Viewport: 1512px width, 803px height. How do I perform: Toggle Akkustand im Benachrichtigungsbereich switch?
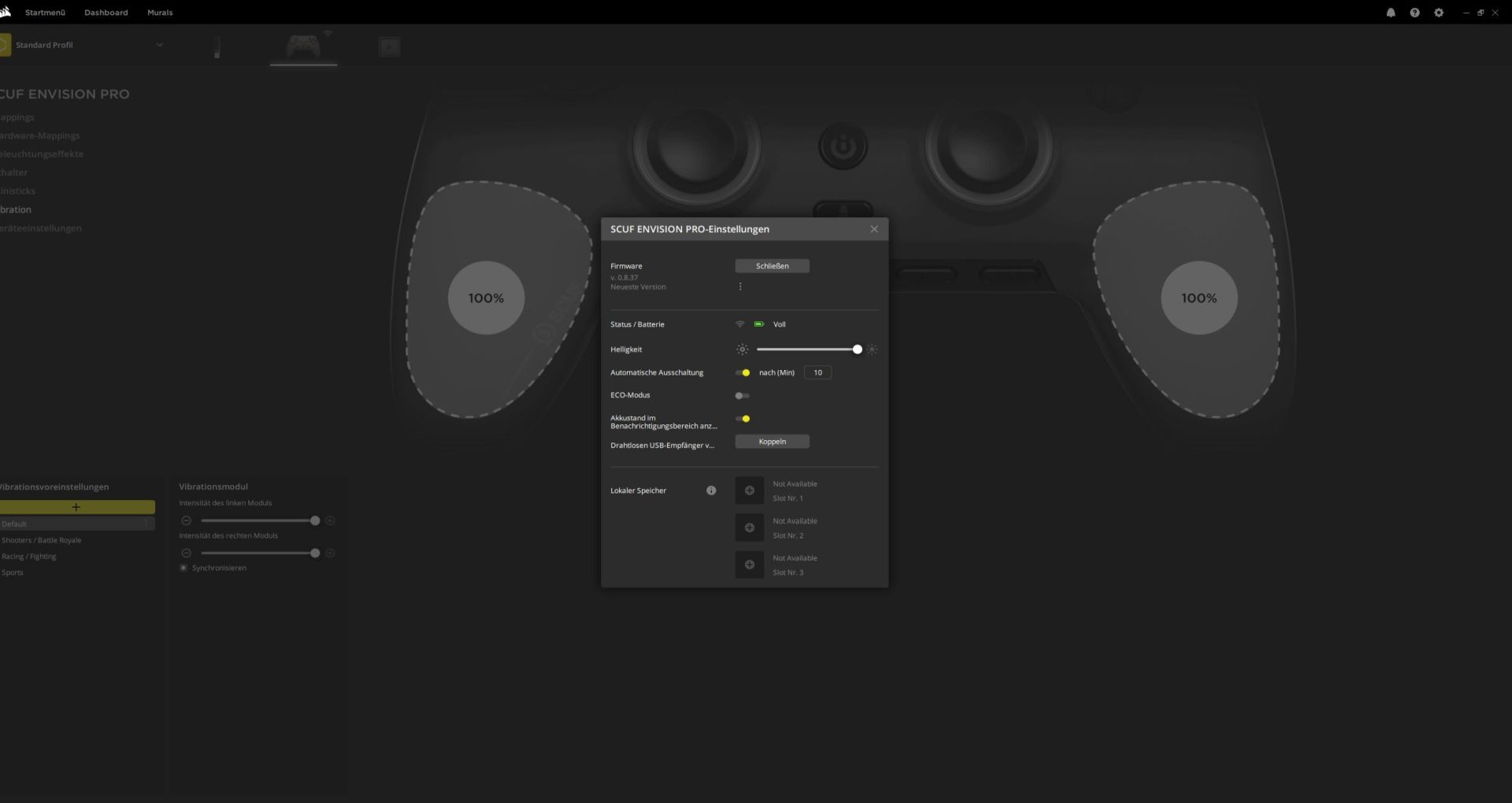[x=743, y=419]
